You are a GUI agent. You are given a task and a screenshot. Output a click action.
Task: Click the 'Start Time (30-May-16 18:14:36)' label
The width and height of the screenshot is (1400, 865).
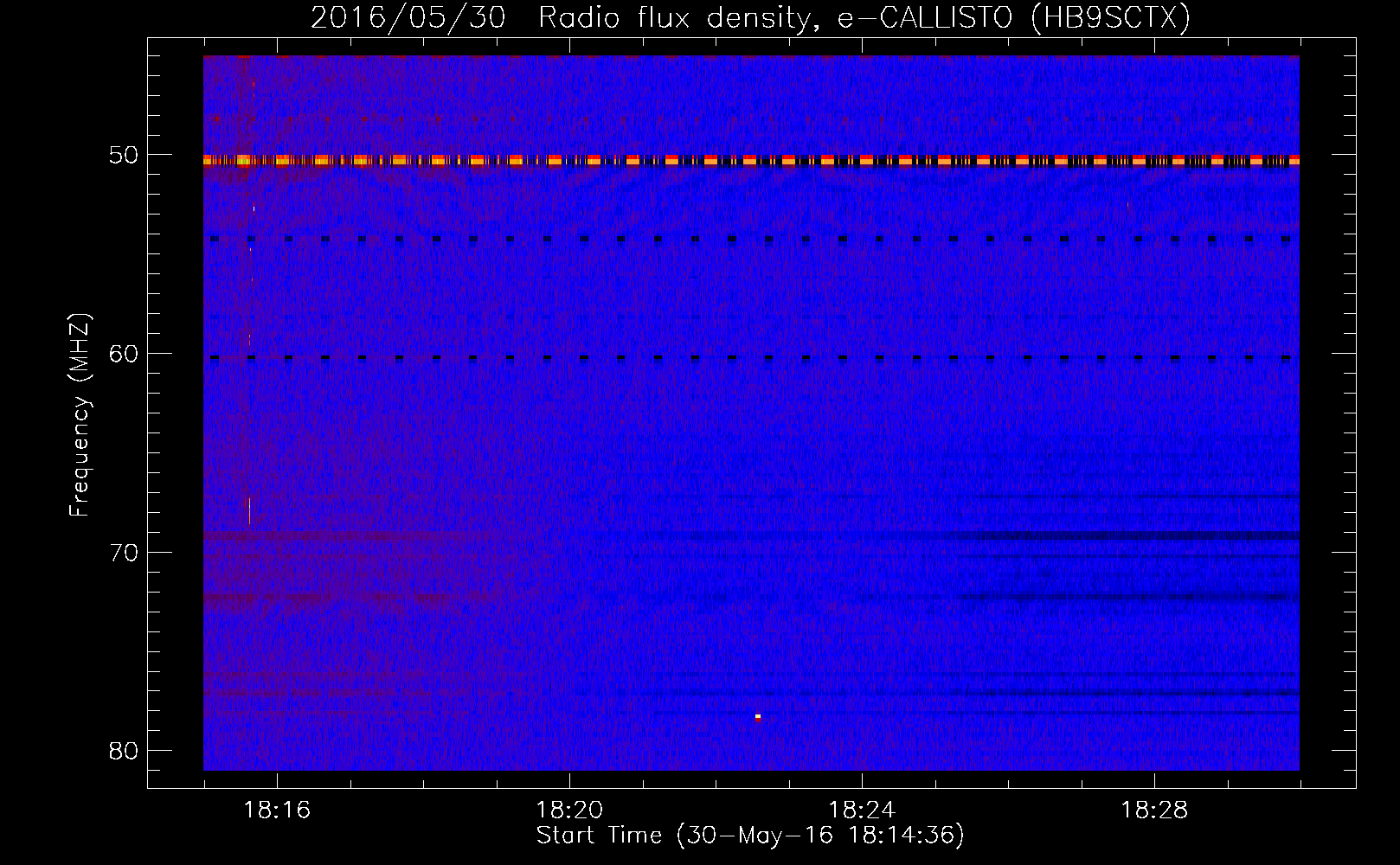(750, 836)
